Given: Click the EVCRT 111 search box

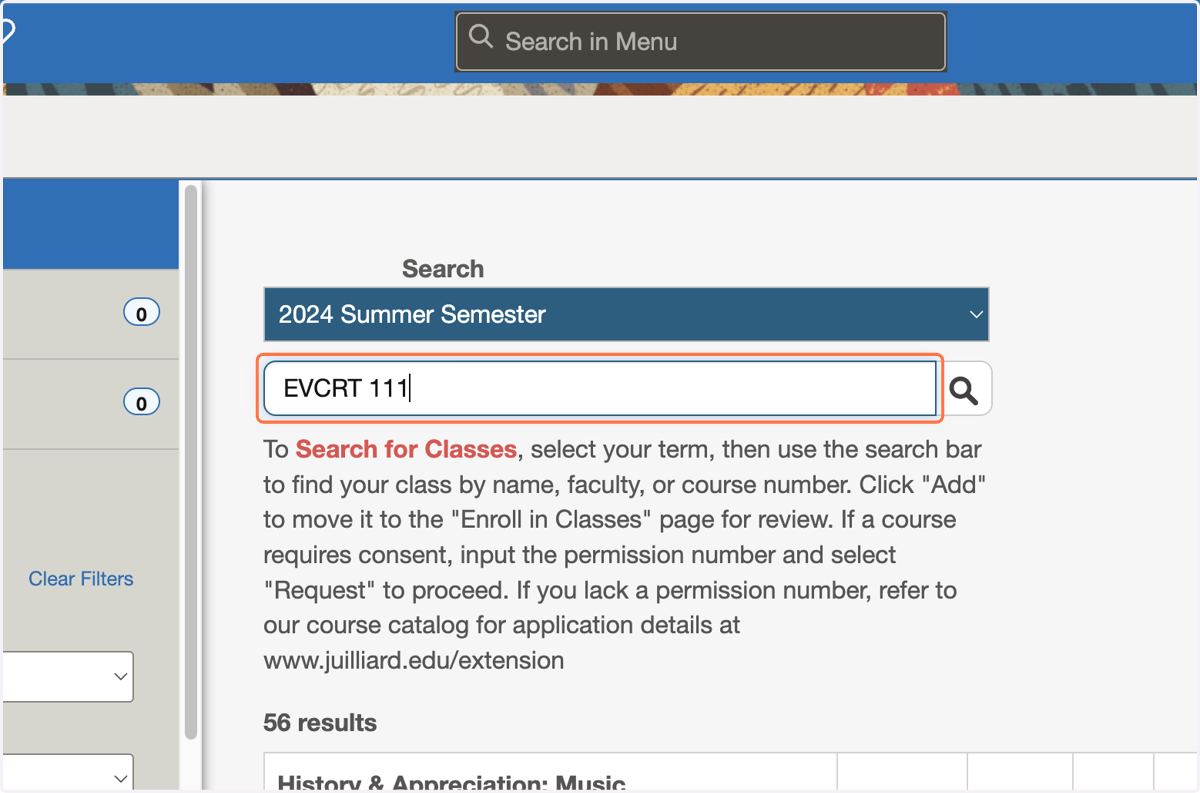Looking at the screenshot, I should [x=600, y=388].
